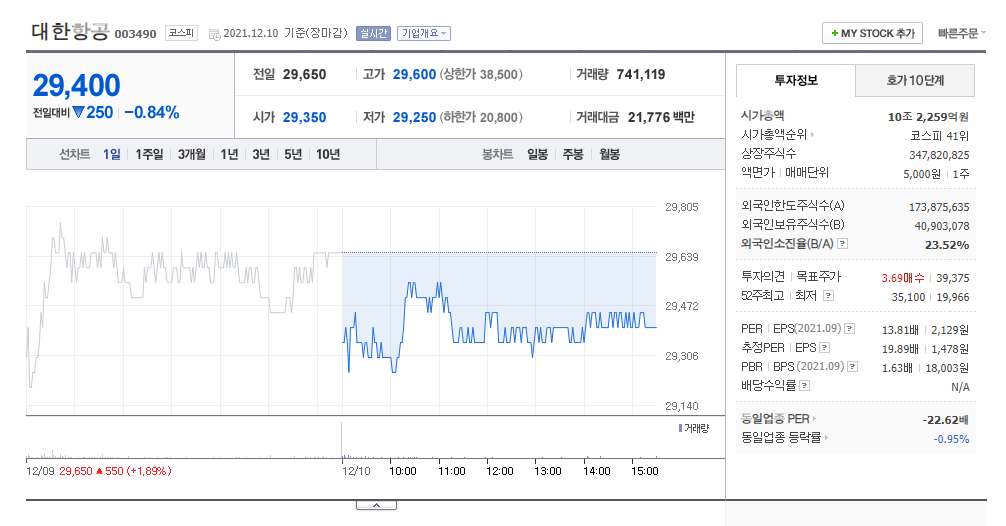Select the 3개월 line chart period
This screenshot has width=1006, height=526.
[191, 155]
